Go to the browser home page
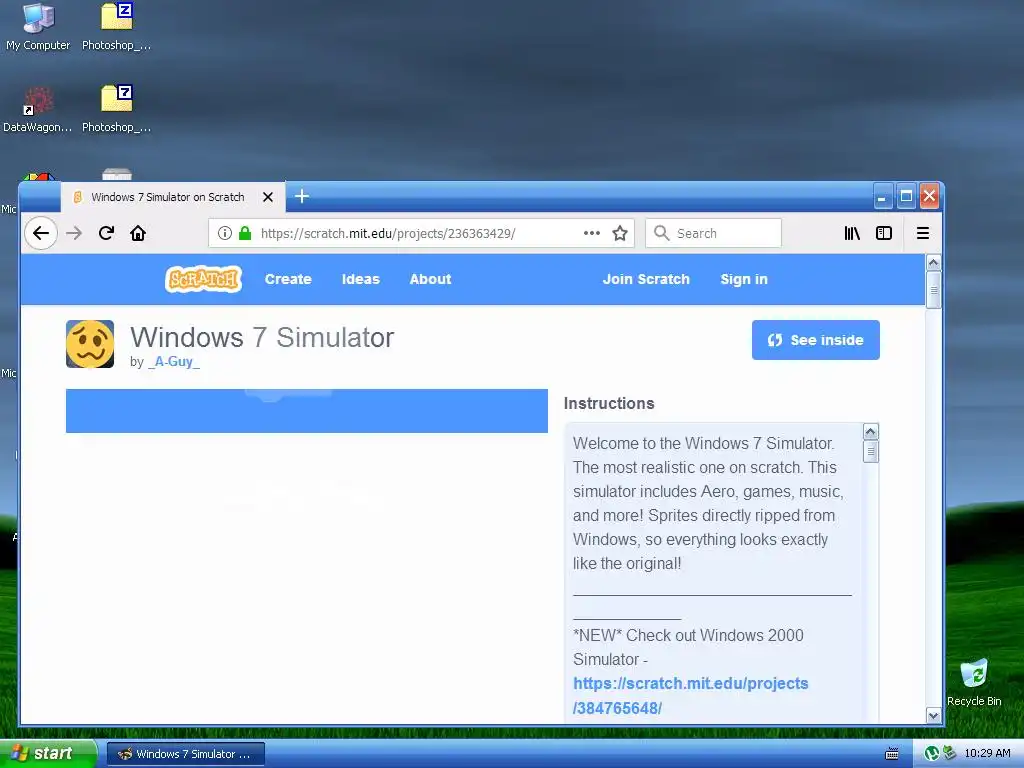 click(x=138, y=233)
